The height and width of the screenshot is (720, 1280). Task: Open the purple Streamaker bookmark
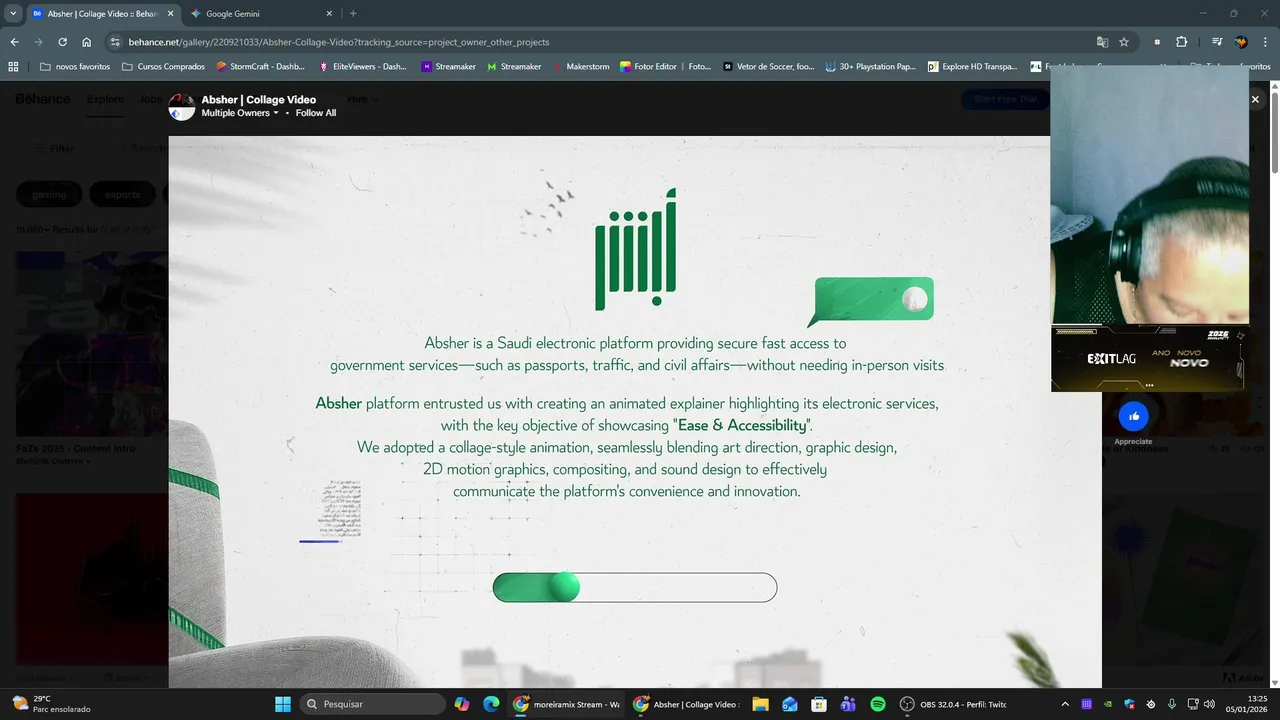(x=449, y=67)
